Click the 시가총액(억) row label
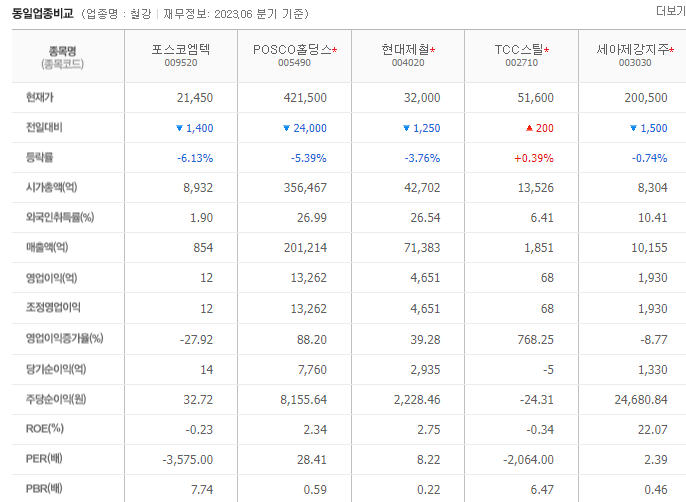 pyautogui.click(x=52, y=187)
